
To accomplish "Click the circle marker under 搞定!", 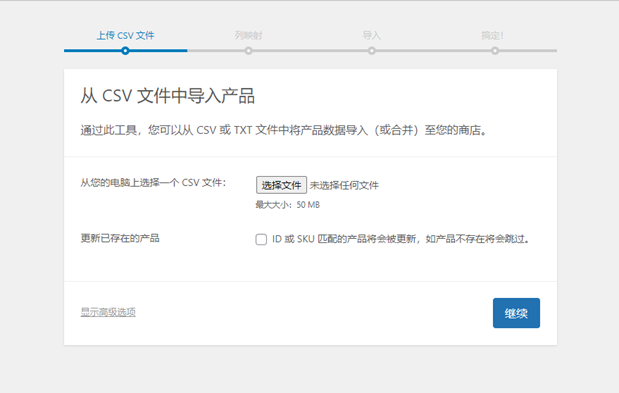I will click(x=495, y=51).
